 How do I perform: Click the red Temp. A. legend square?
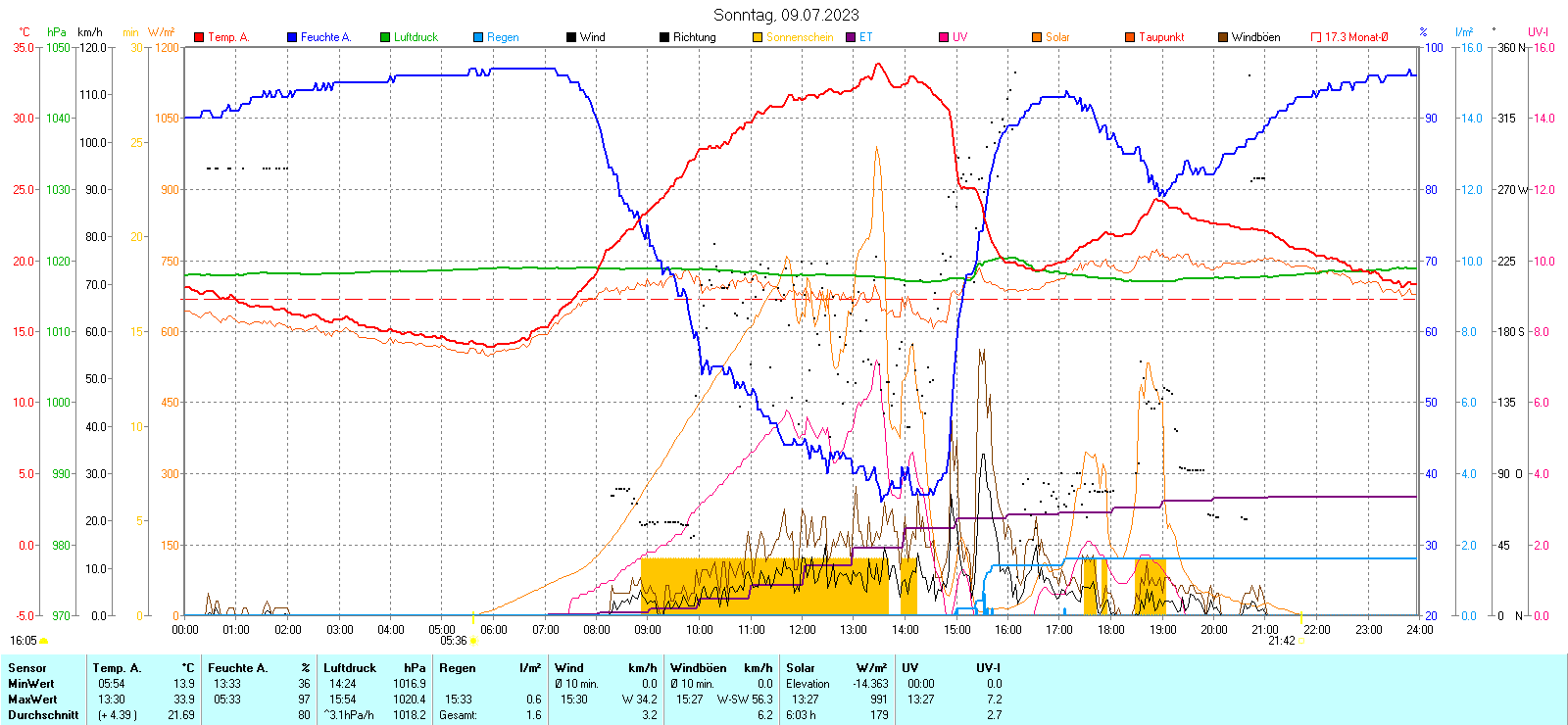199,37
